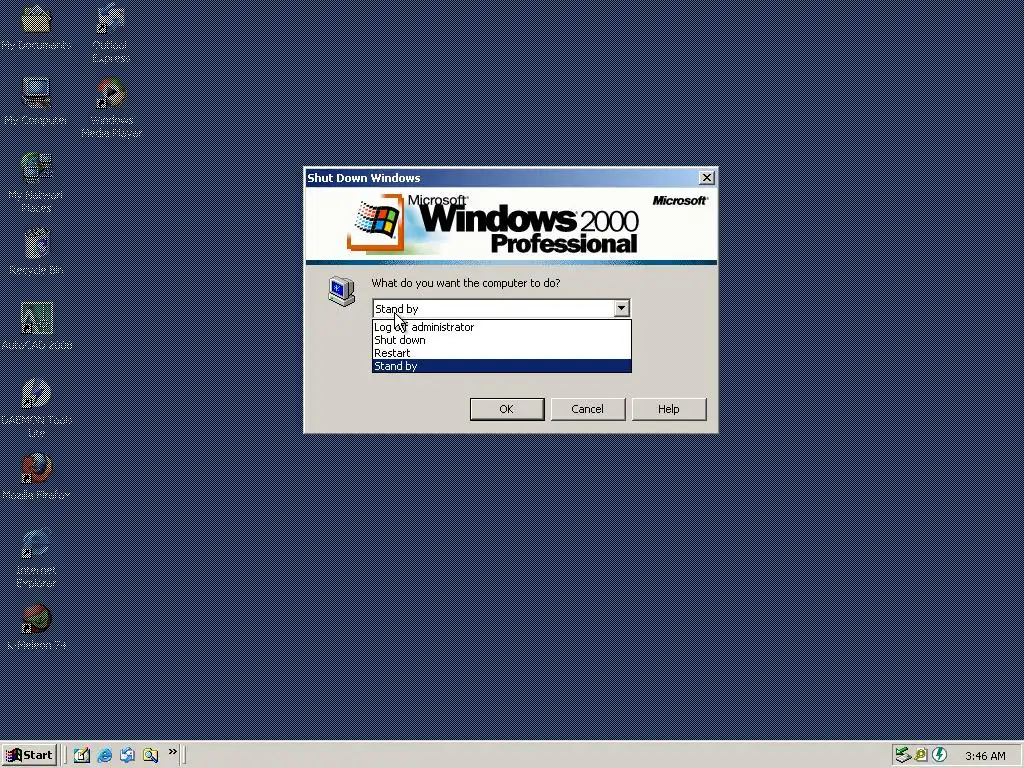Click the DAEMON Tools lightning tray icon
Screen dimensions: 1024x768
point(939,755)
